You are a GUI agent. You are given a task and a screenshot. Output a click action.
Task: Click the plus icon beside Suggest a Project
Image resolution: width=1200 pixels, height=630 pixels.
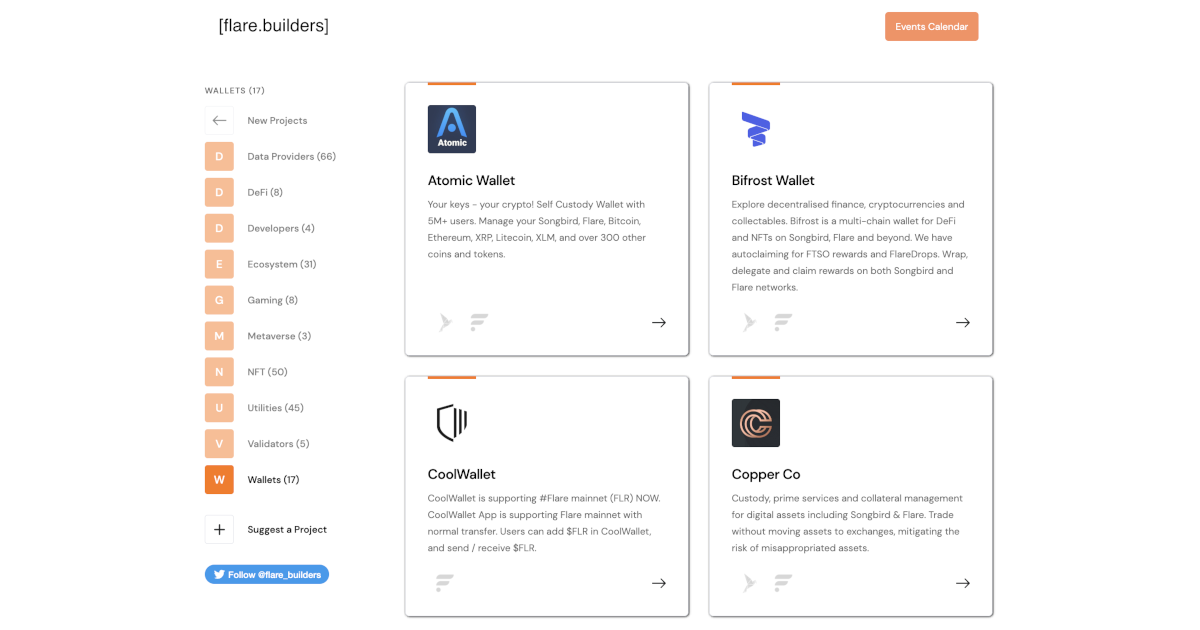219,529
